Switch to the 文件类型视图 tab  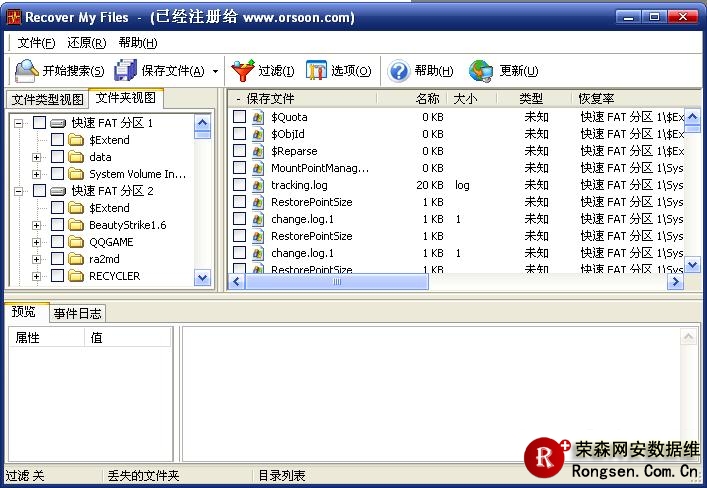tap(47, 99)
